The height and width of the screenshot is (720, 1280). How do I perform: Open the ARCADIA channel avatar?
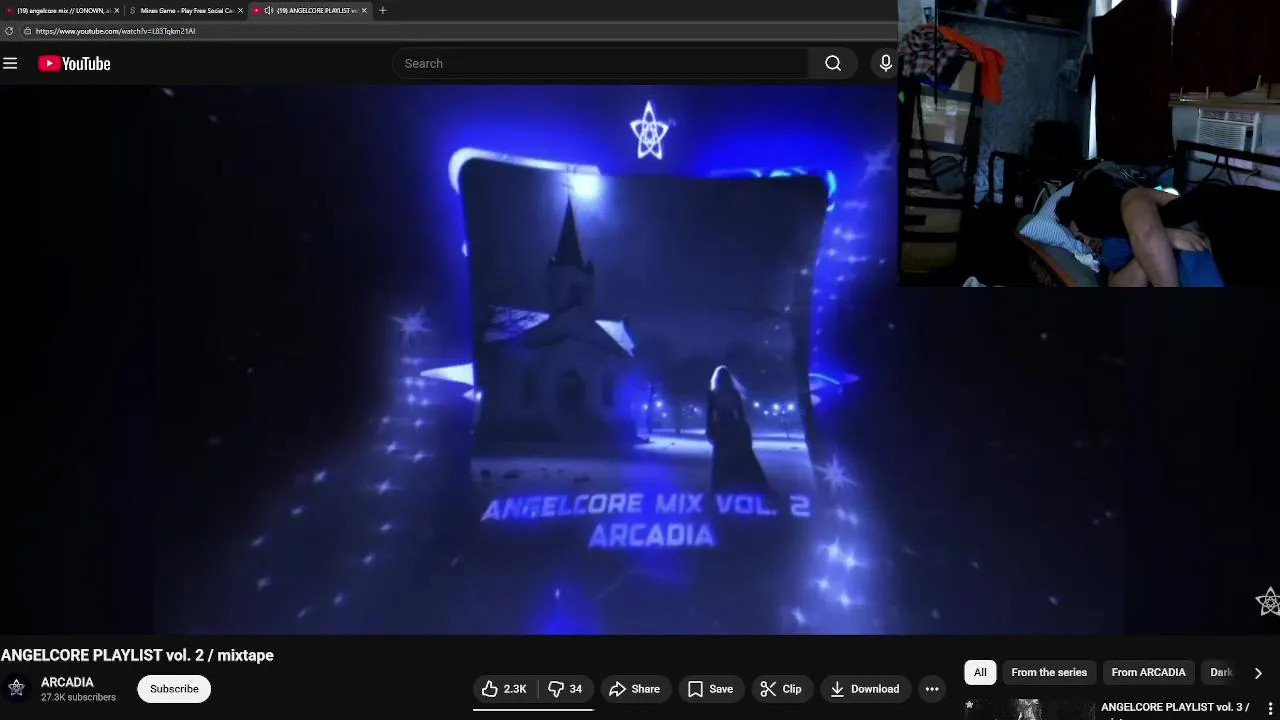pyautogui.click(x=16, y=688)
